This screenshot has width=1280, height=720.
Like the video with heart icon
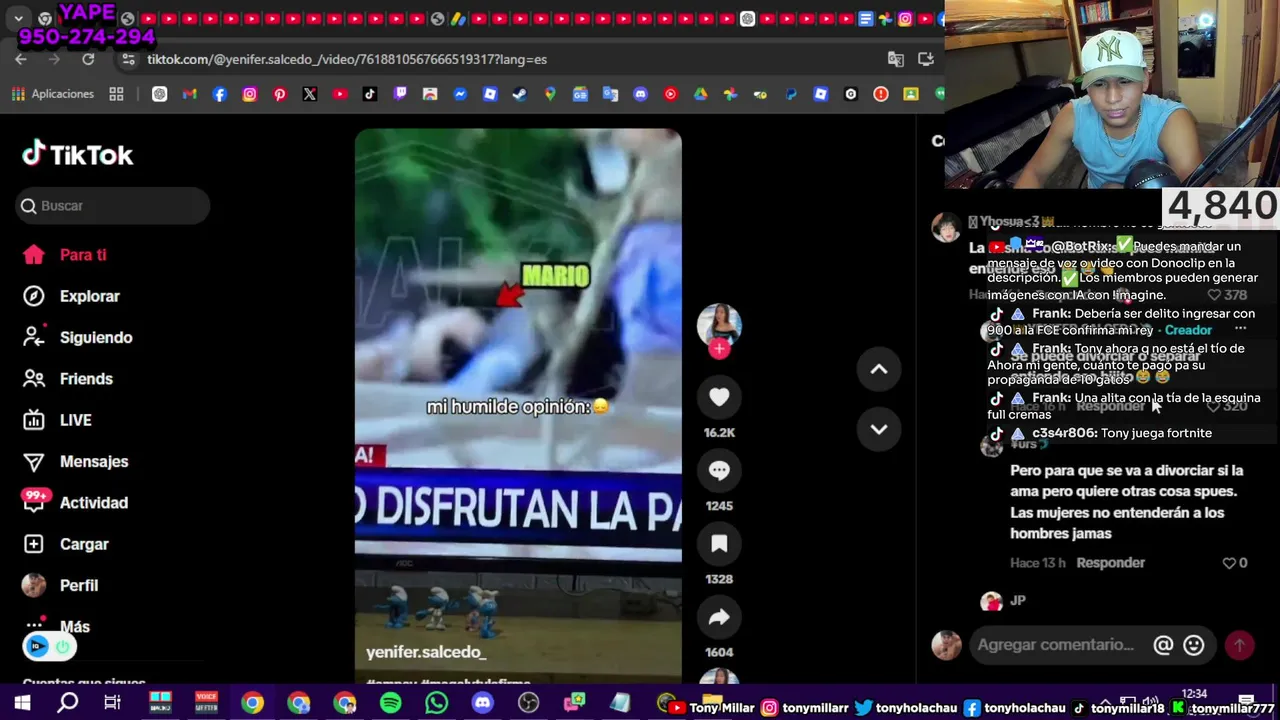click(x=719, y=397)
